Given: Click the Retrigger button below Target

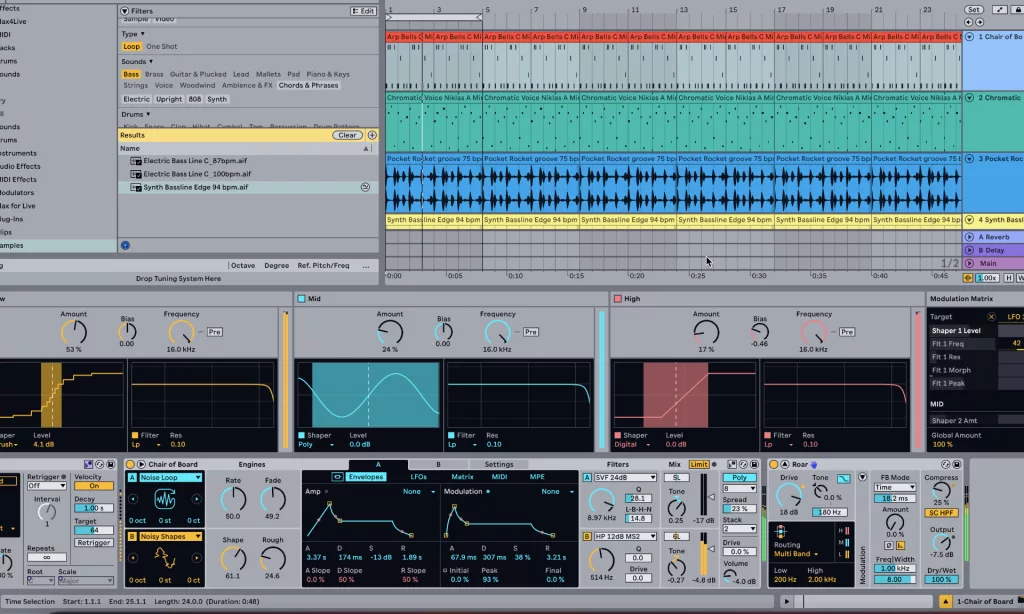Looking at the screenshot, I should tap(93, 543).
